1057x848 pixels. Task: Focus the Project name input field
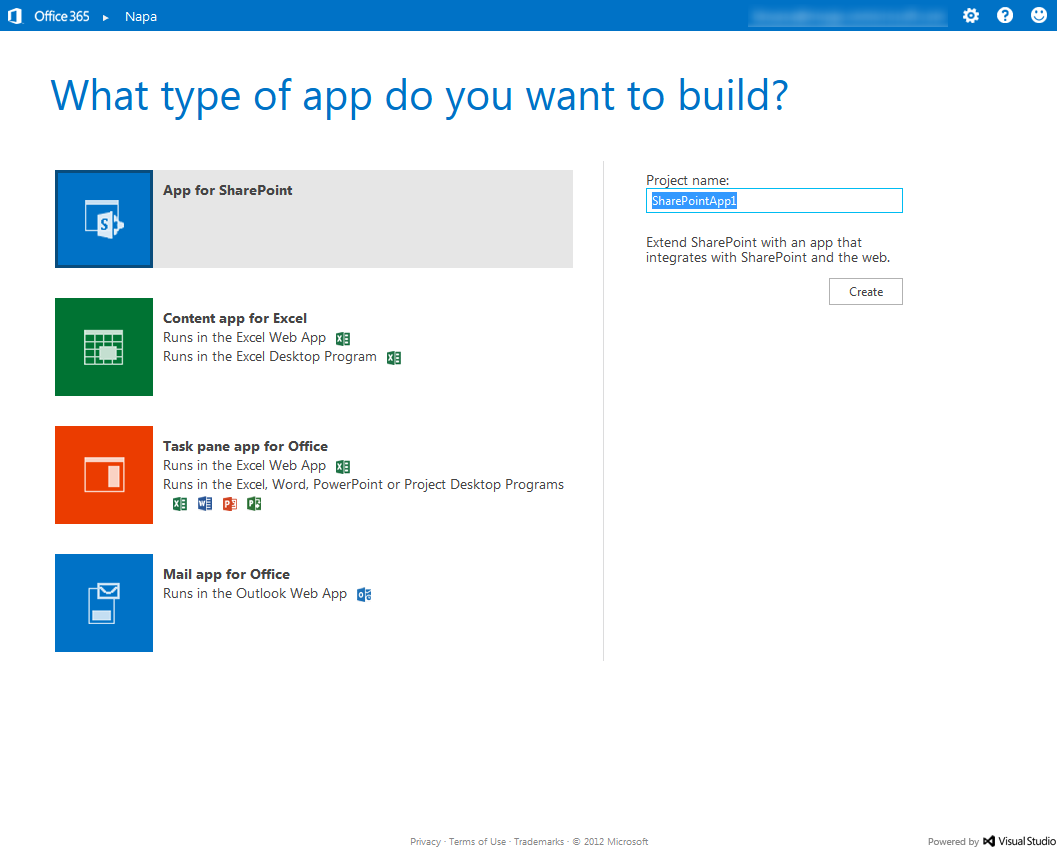click(774, 201)
